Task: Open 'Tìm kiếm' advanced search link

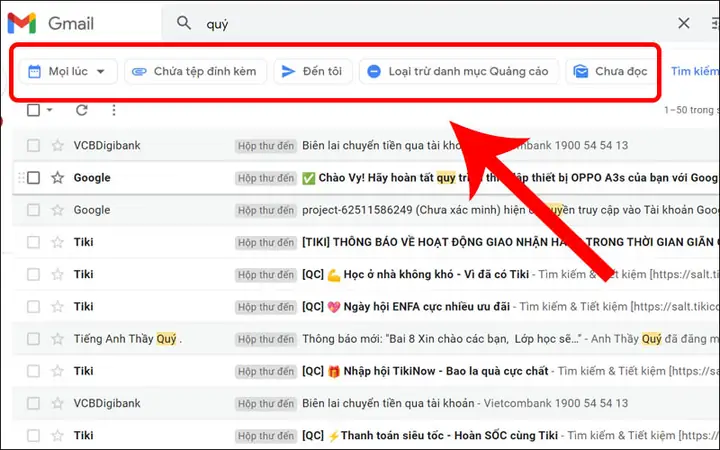Action: coord(695,71)
